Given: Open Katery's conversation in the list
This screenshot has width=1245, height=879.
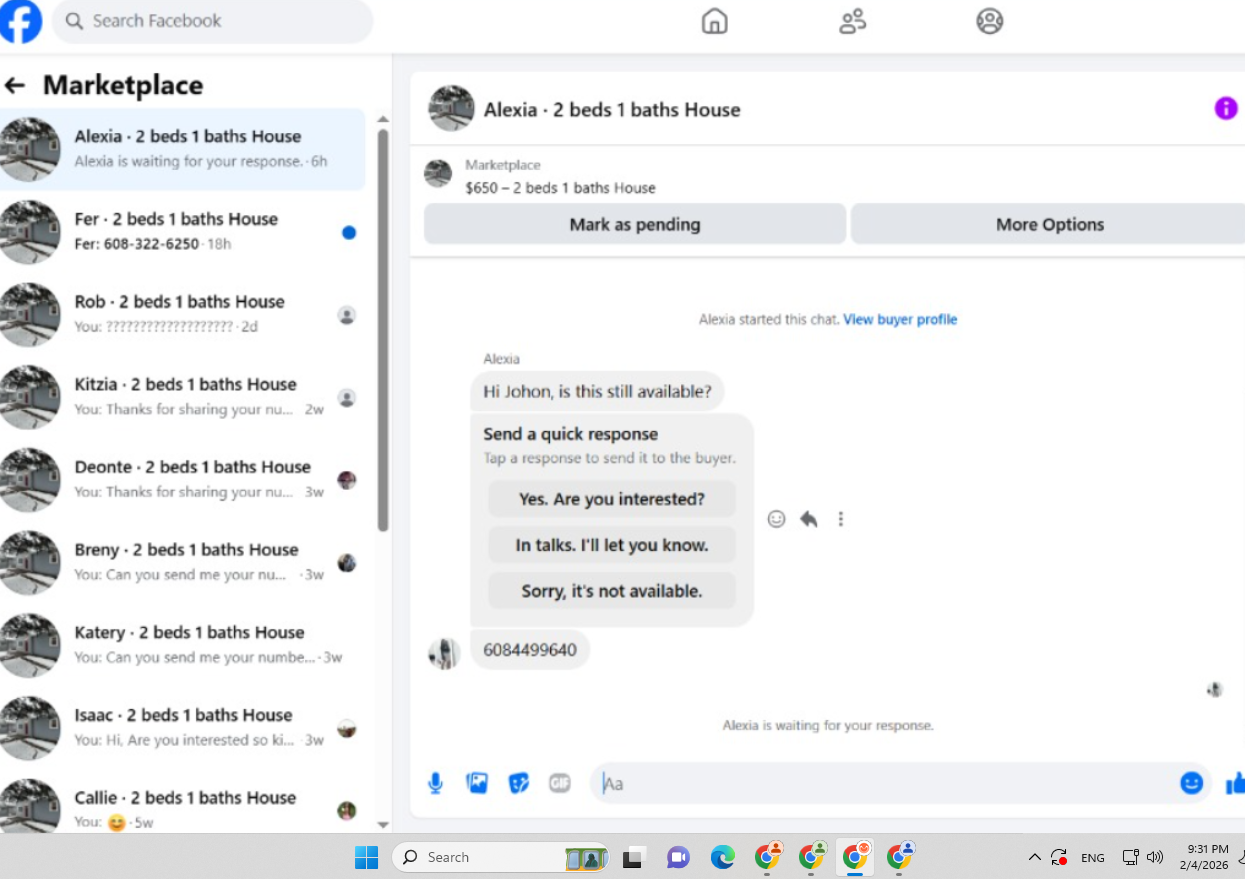Looking at the screenshot, I should click(x=183, y=645).
